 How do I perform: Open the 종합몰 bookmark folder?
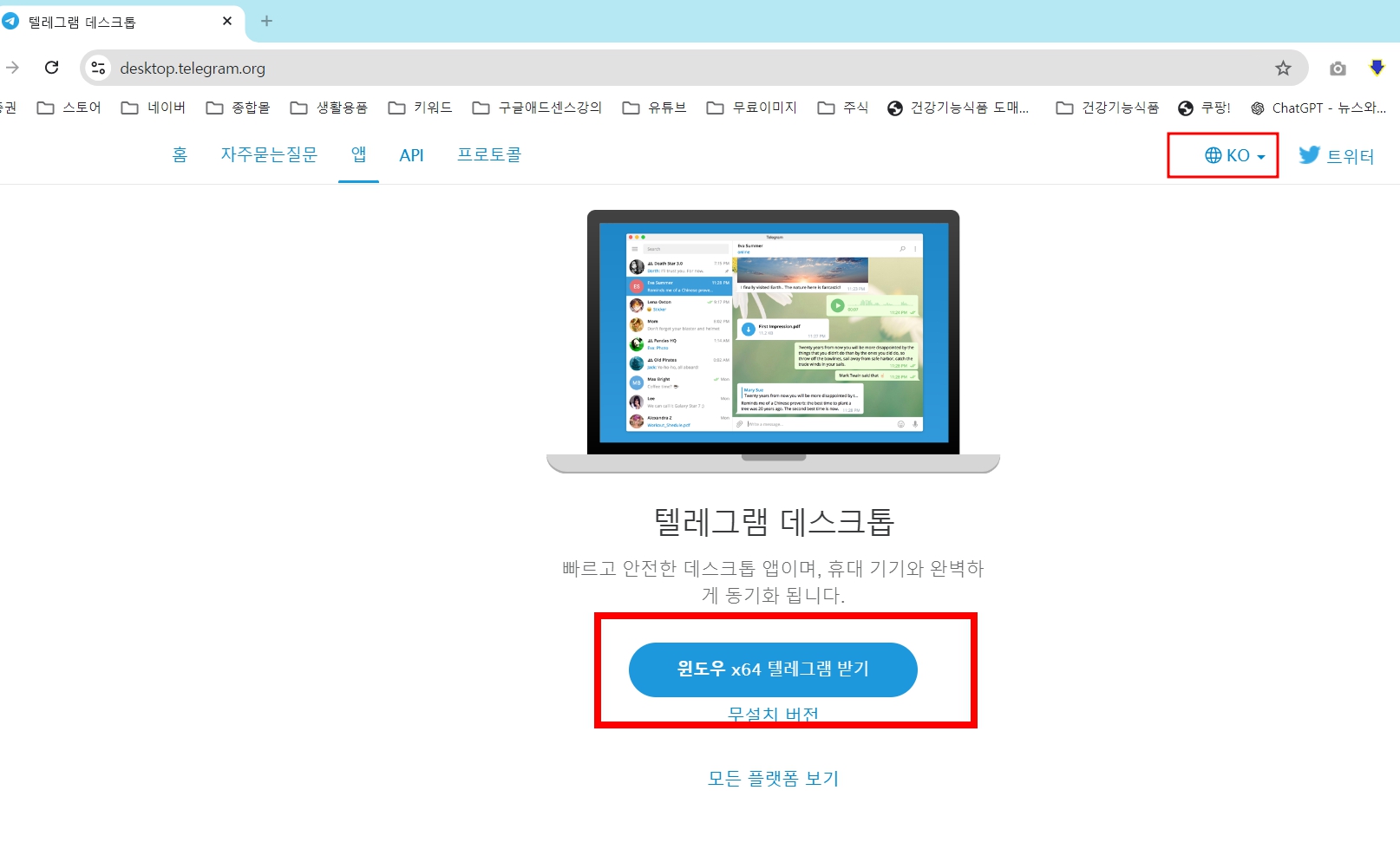pyautogui.click(x=238, y=108)
